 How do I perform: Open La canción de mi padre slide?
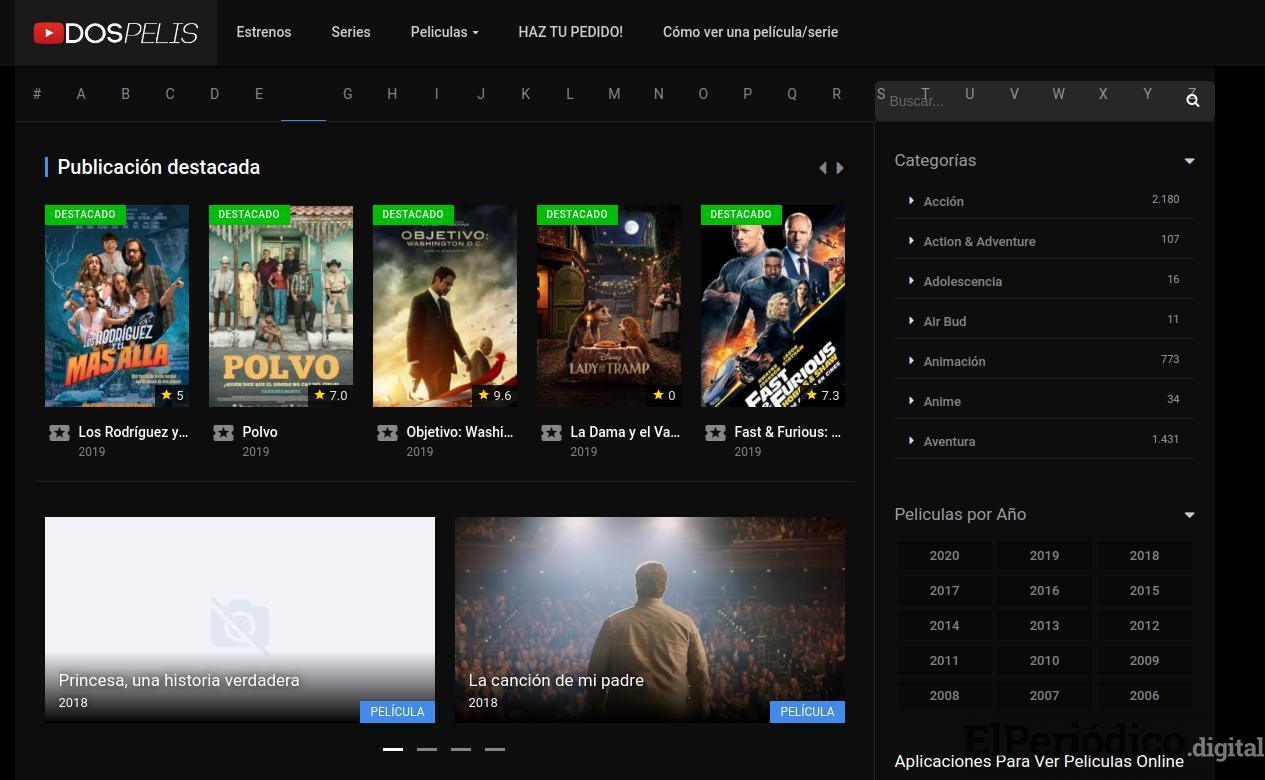650,620
